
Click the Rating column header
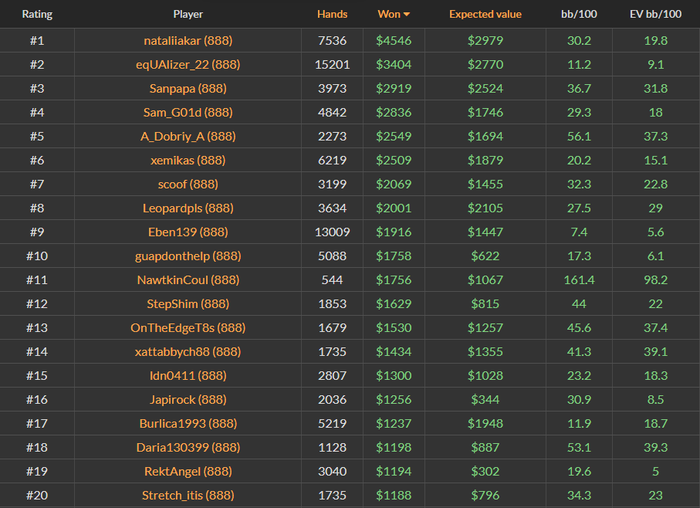click(x=37, y=15)
